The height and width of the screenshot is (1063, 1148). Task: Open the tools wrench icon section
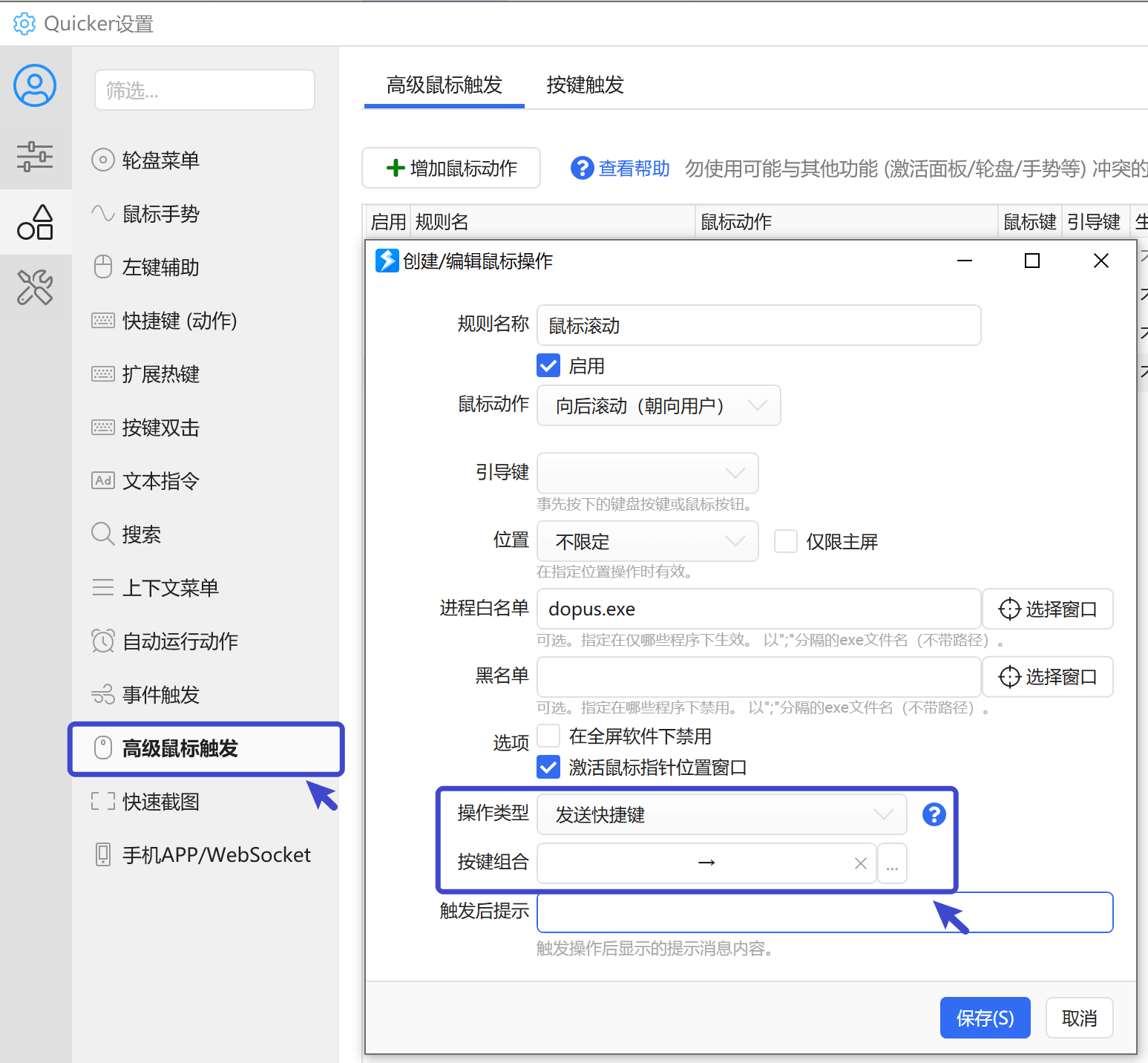tap(35, 287)
